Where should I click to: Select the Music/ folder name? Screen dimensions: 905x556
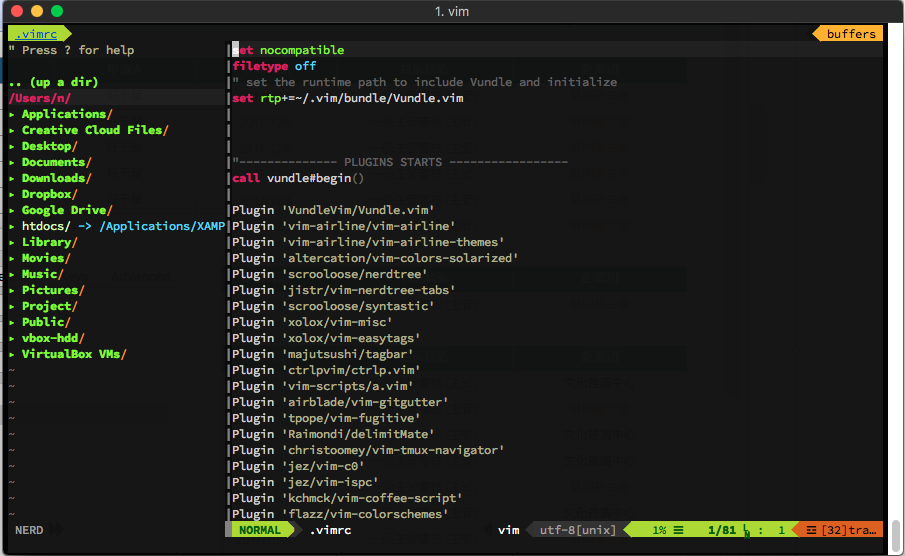[43, 274]
